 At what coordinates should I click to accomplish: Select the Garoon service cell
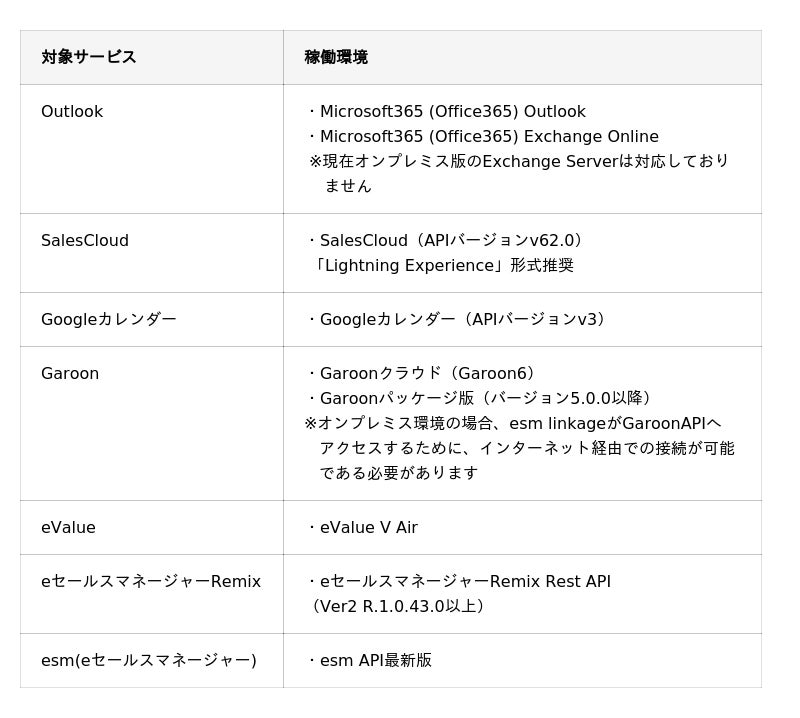(x=70, y=374)
